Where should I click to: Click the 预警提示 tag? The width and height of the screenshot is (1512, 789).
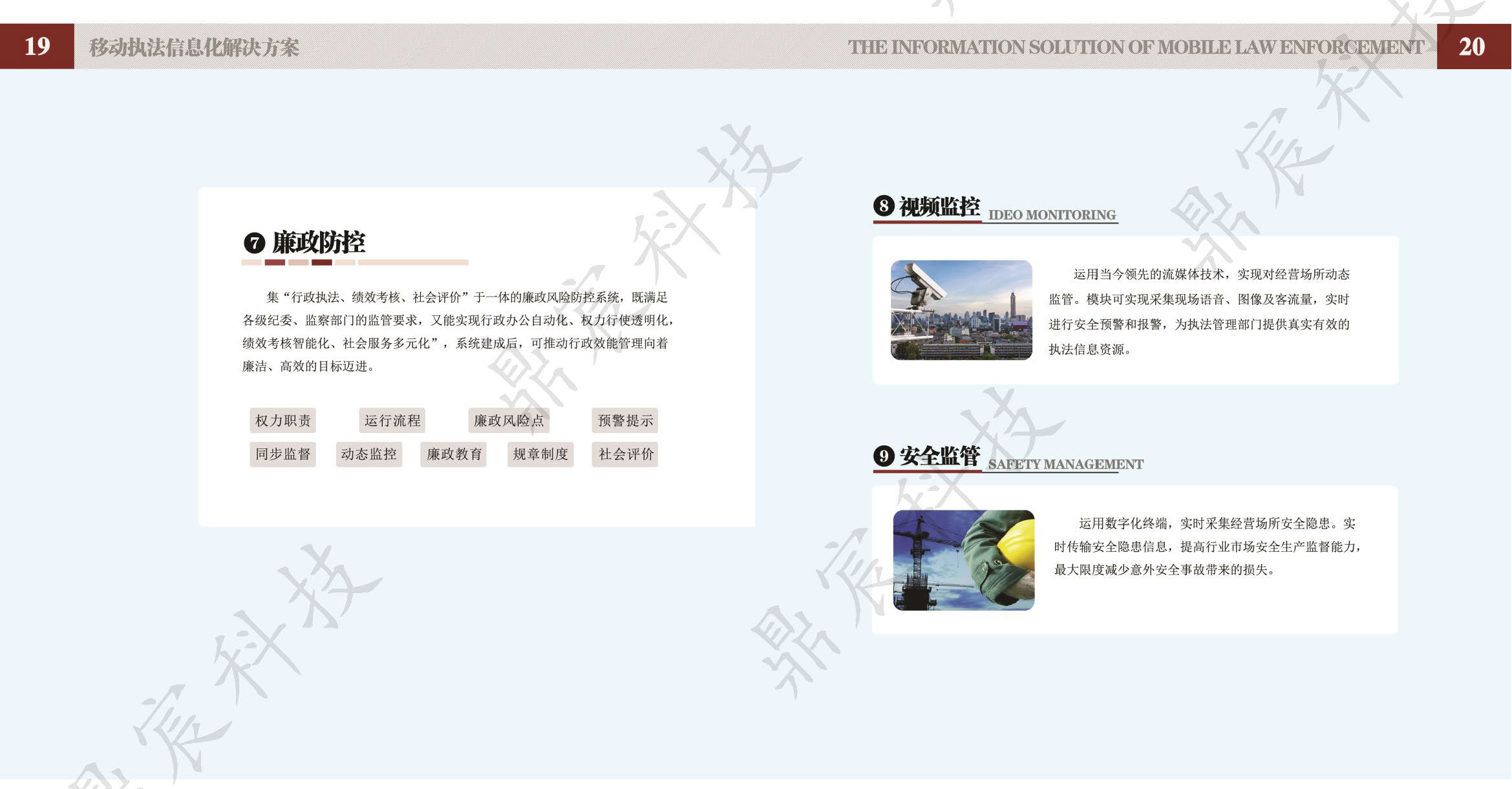(x=625, y=421)
